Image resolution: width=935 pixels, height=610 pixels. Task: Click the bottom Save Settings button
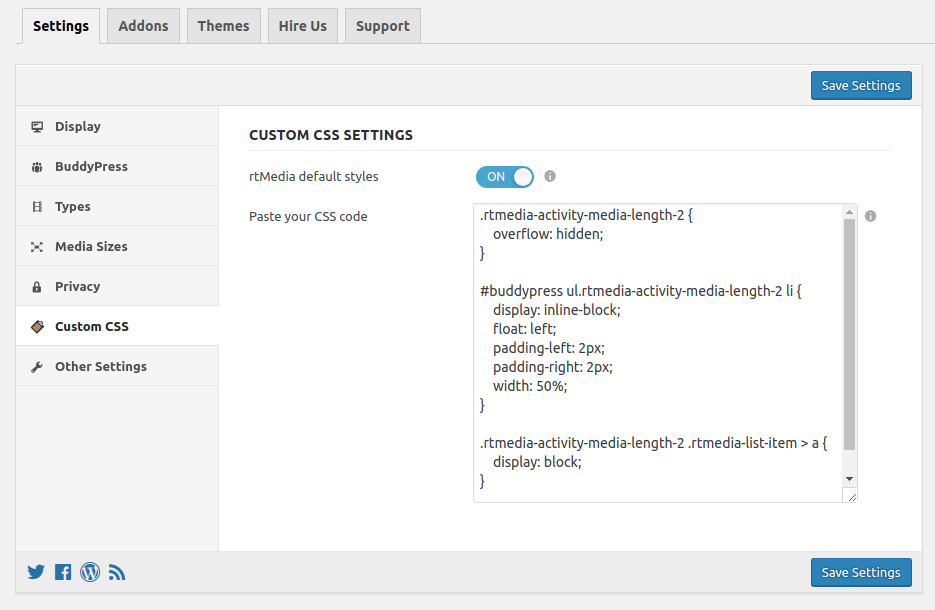(861, 573)
